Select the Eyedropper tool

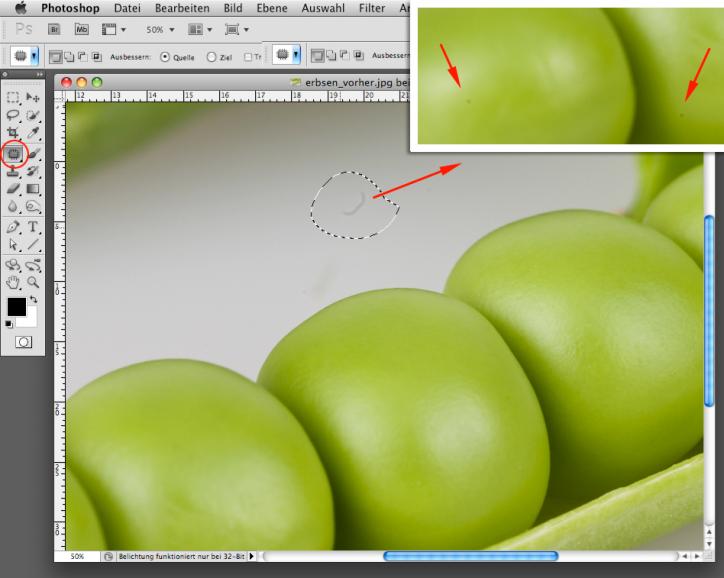point(33,133)
